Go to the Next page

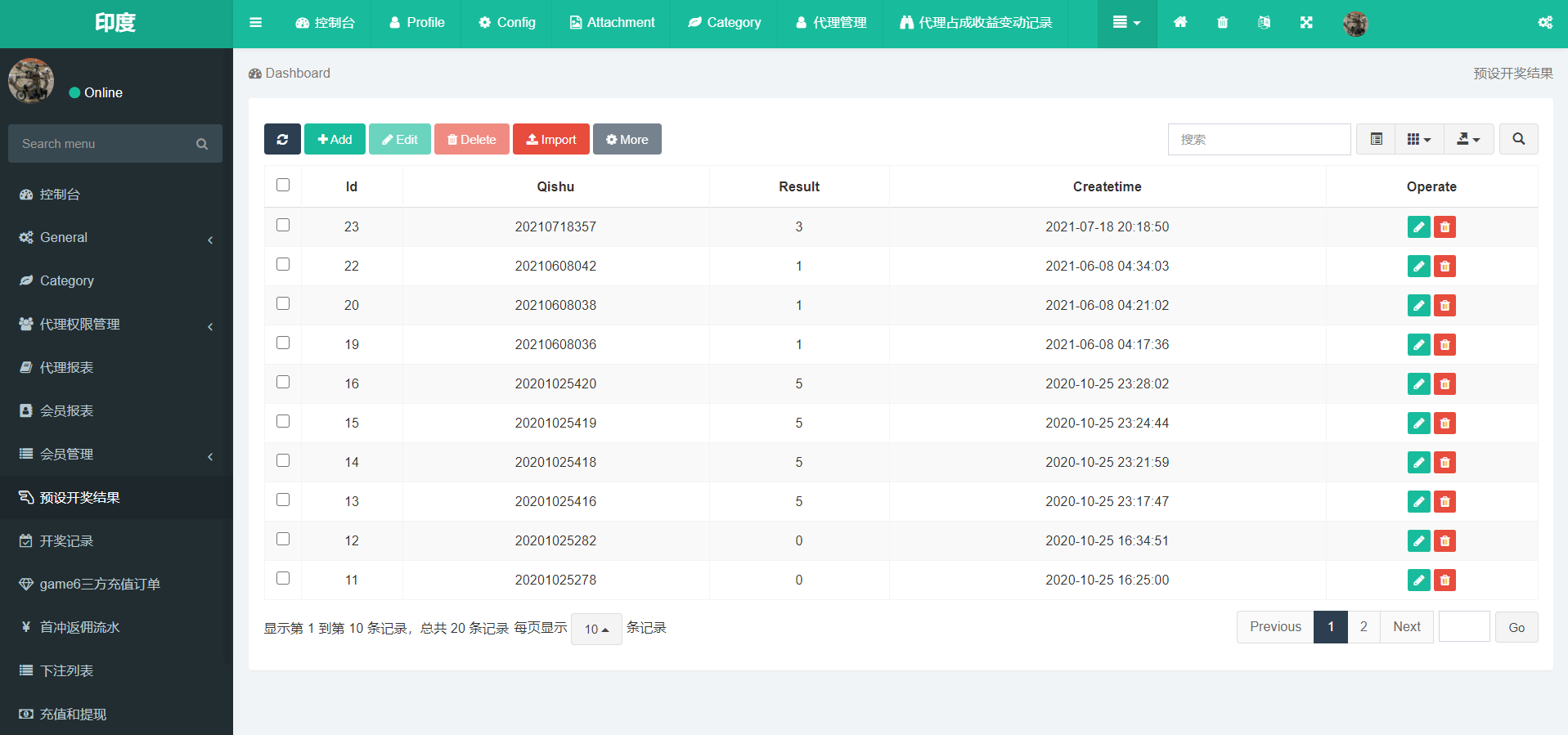[1406, 627]
